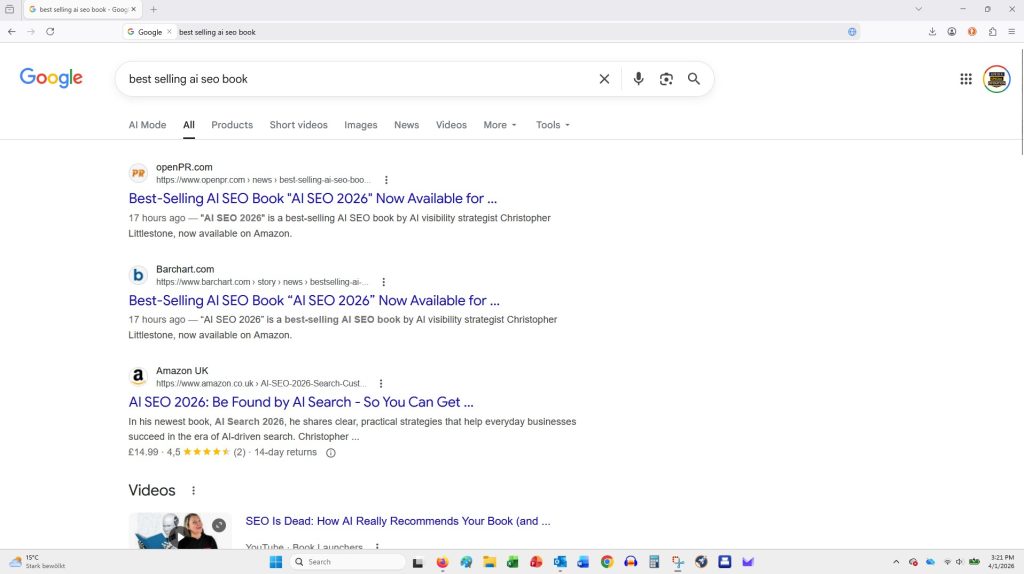This screenshot has height=574, width=1024.
Task: Expand the More search filters dropdown
Action: pyautogui.click(x=500, y=125)
